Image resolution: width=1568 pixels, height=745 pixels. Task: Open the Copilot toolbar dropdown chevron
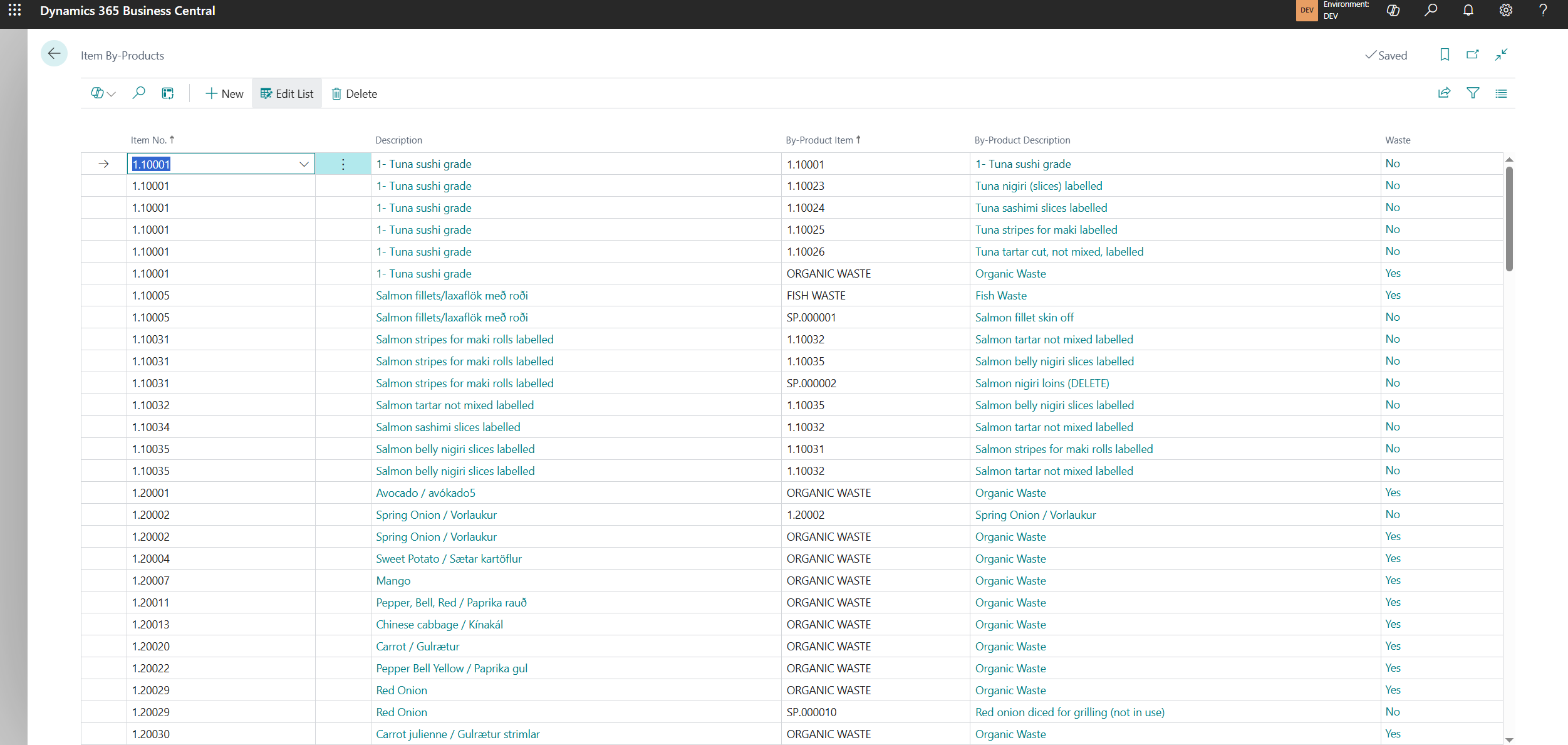pos(112,94)
